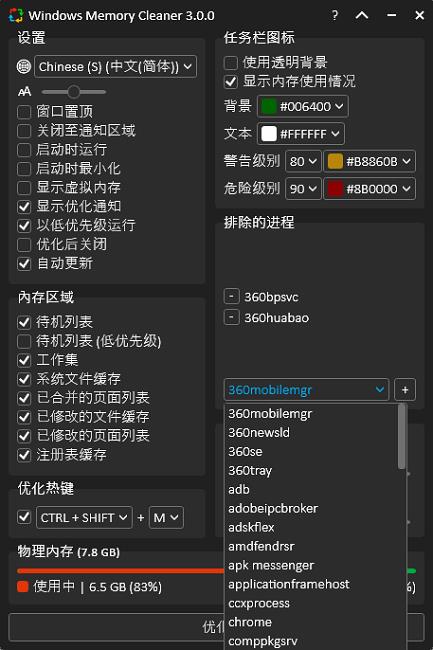
Task: Expand the warning level 80 dropdown
Action: pyautogui.click(x=303, y=161)
